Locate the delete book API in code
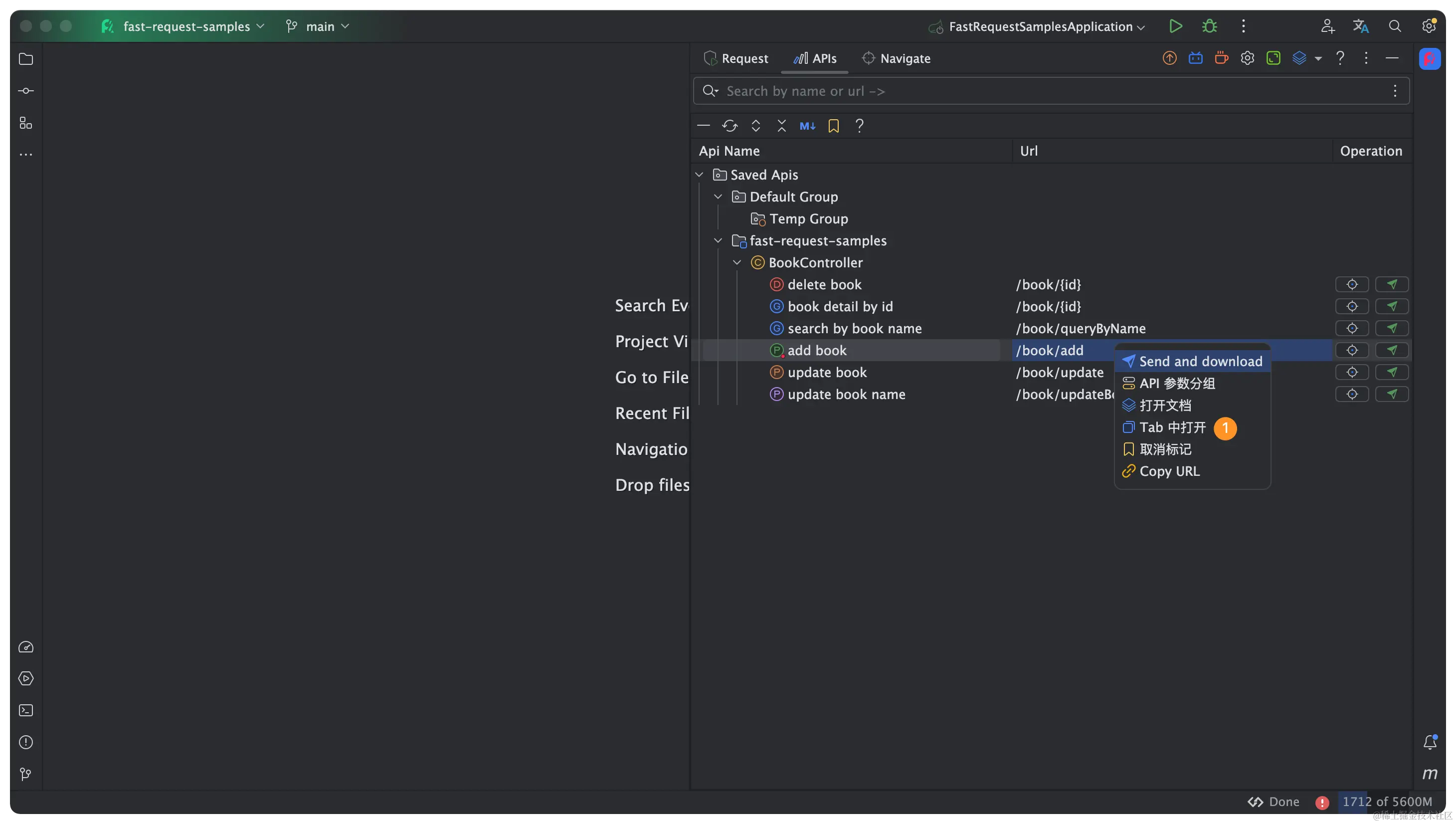 (x=1351, y=284)
